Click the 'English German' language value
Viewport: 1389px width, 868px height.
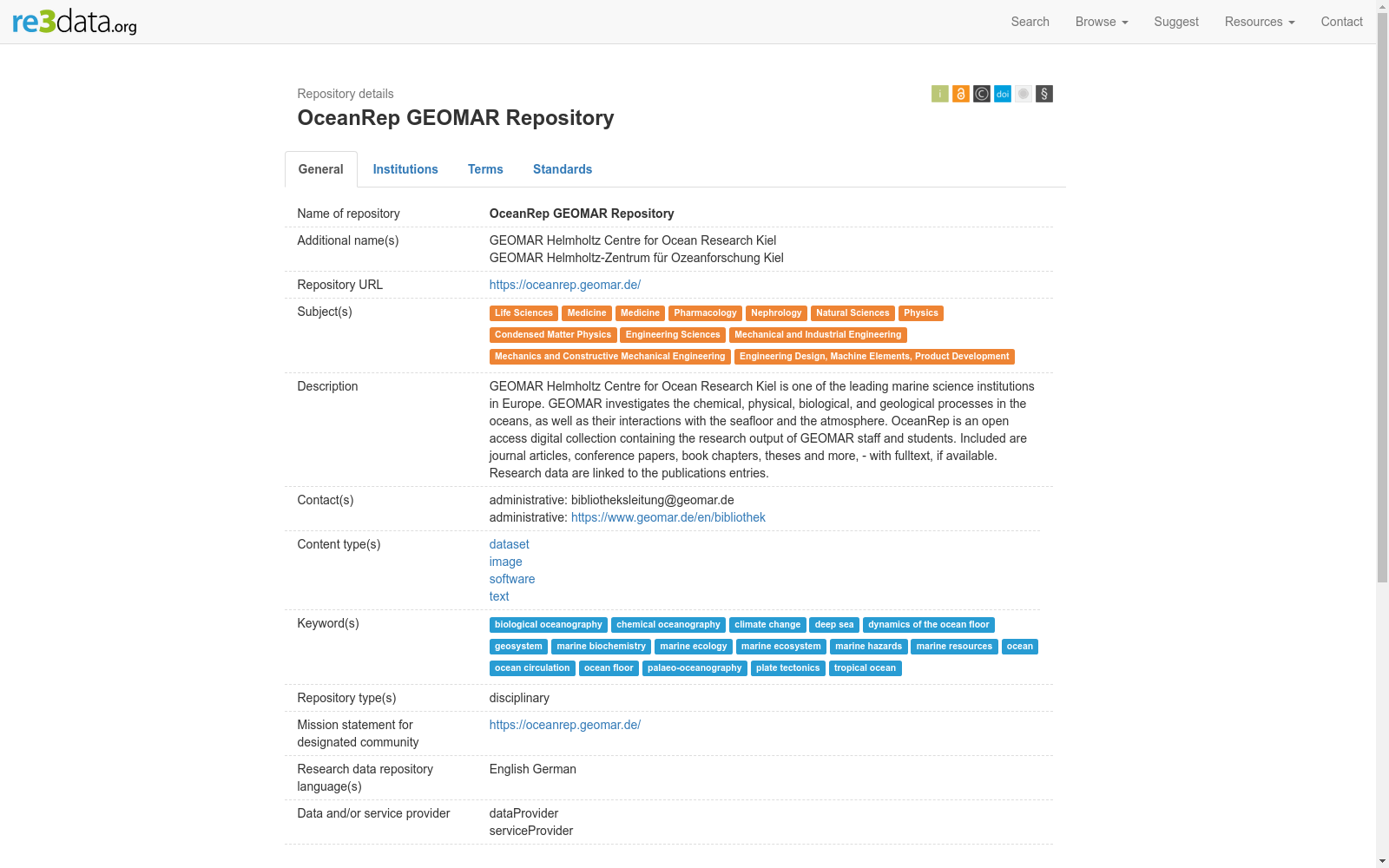(x=533, y=769)
